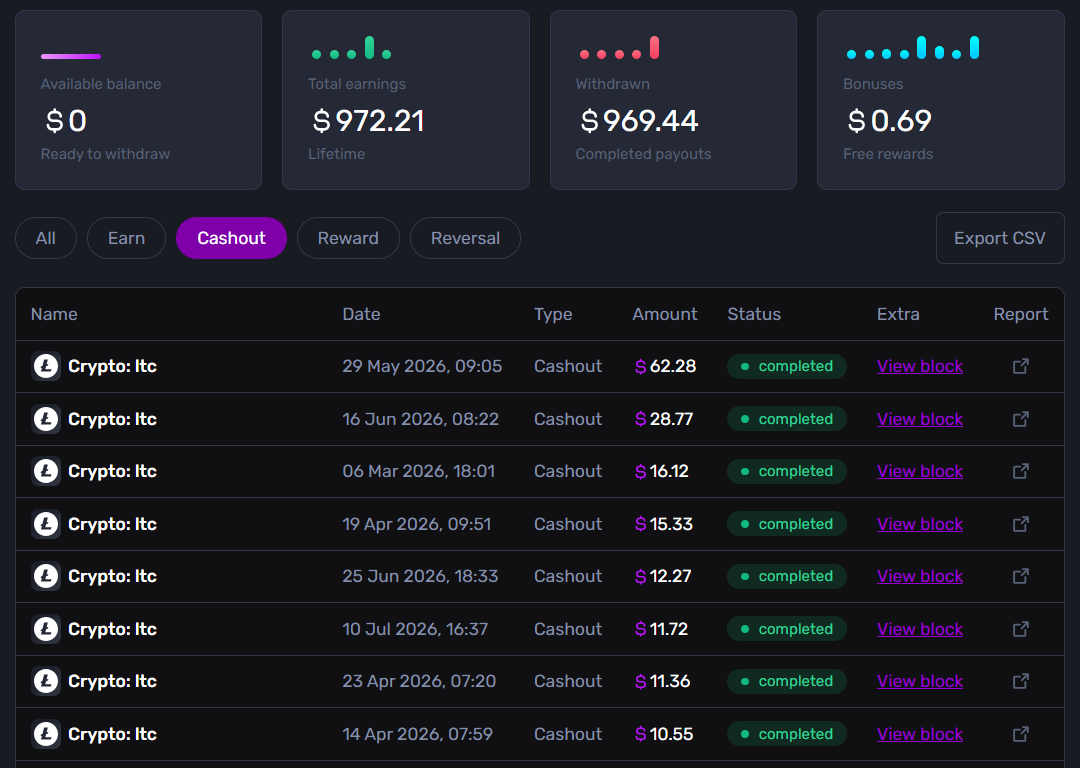Open report icon for $10.55 cashout

coord(1021,734)
